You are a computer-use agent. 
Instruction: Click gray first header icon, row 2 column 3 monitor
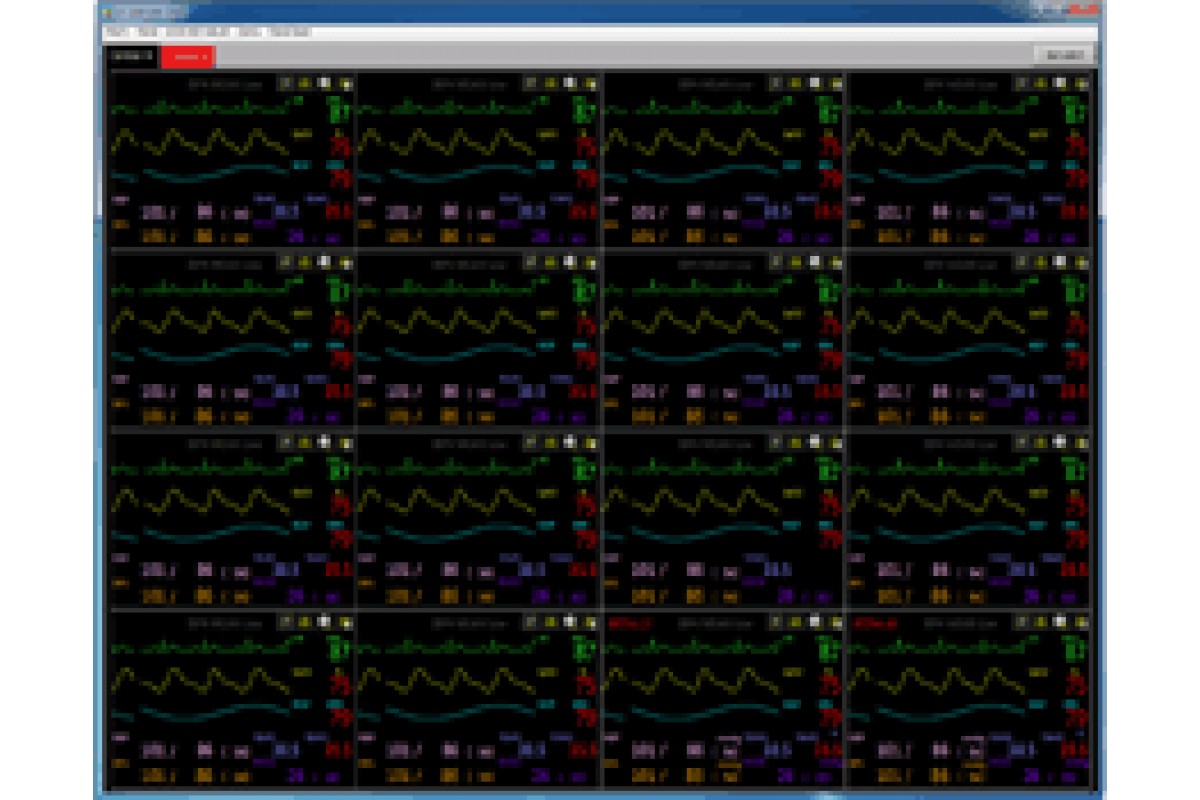[776, 263]
